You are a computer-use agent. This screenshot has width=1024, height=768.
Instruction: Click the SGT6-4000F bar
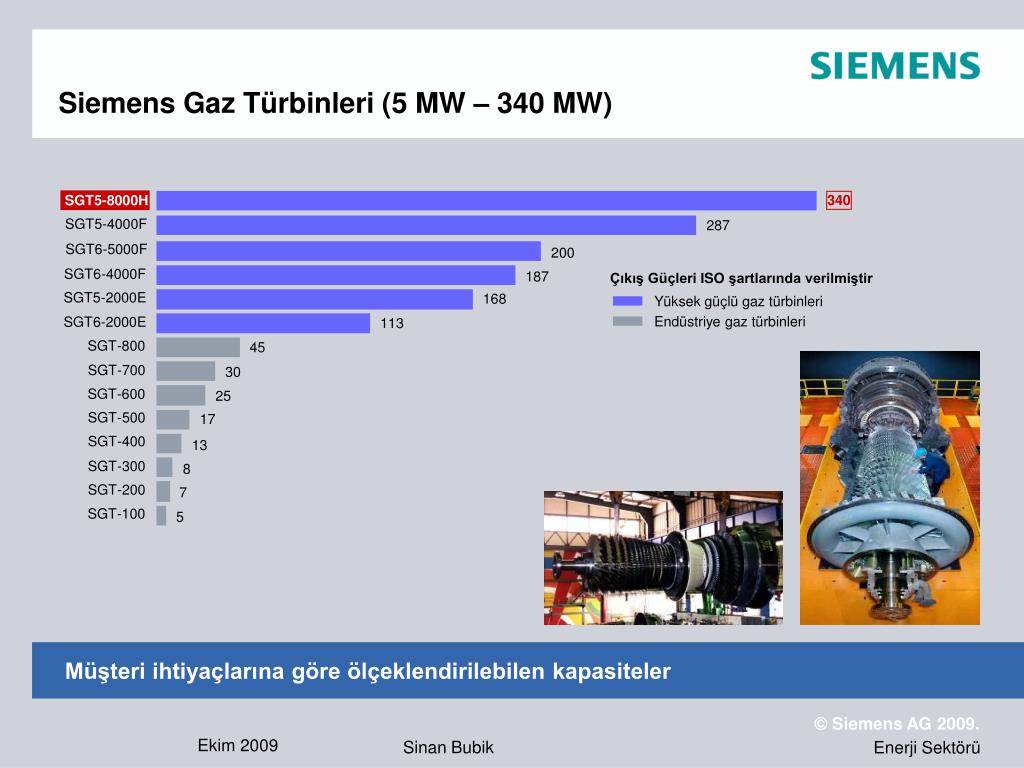click(x=336, y=275)
